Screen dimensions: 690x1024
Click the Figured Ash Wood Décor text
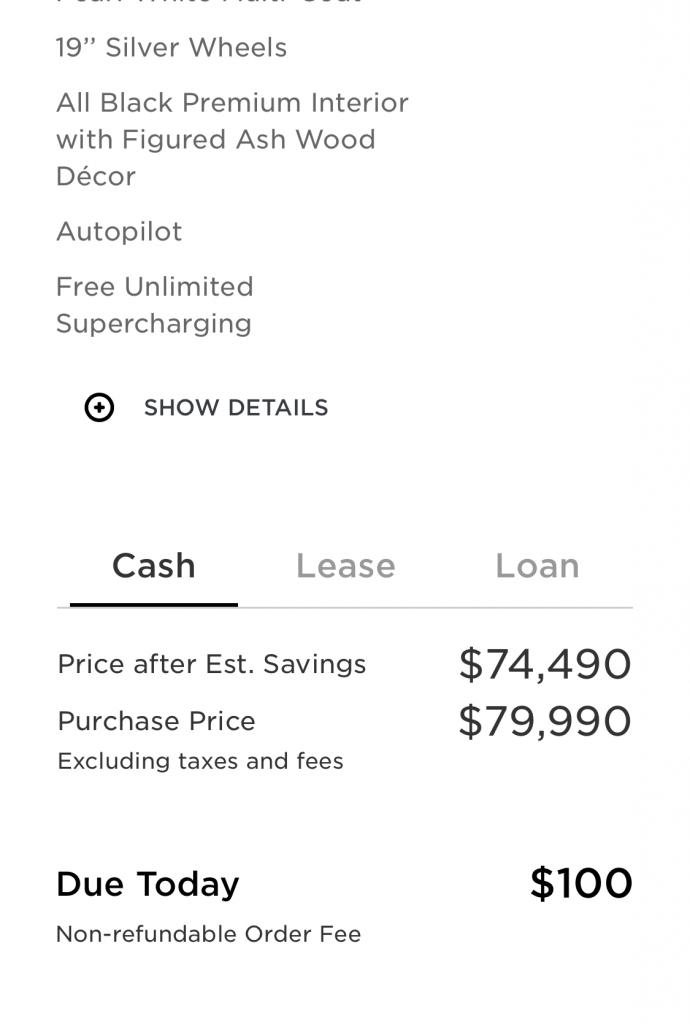pos(215,158)
